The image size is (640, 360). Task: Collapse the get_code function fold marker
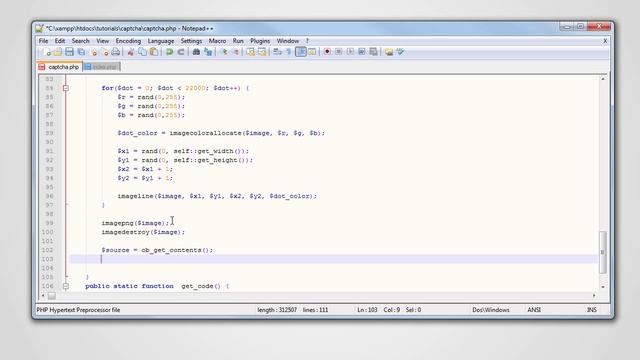click(x=66, y=286)
